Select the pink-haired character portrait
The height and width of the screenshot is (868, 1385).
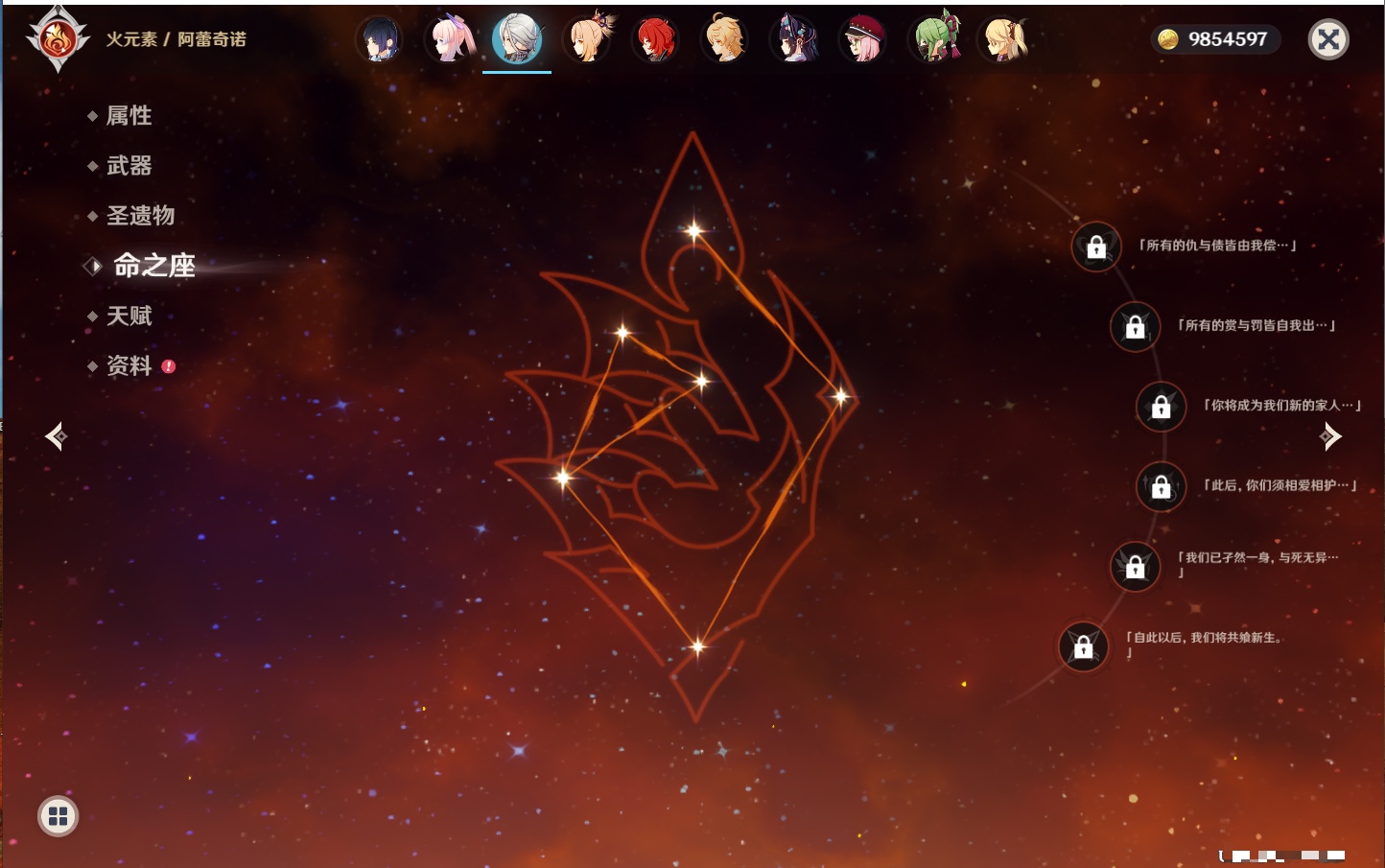pos(449,39)
